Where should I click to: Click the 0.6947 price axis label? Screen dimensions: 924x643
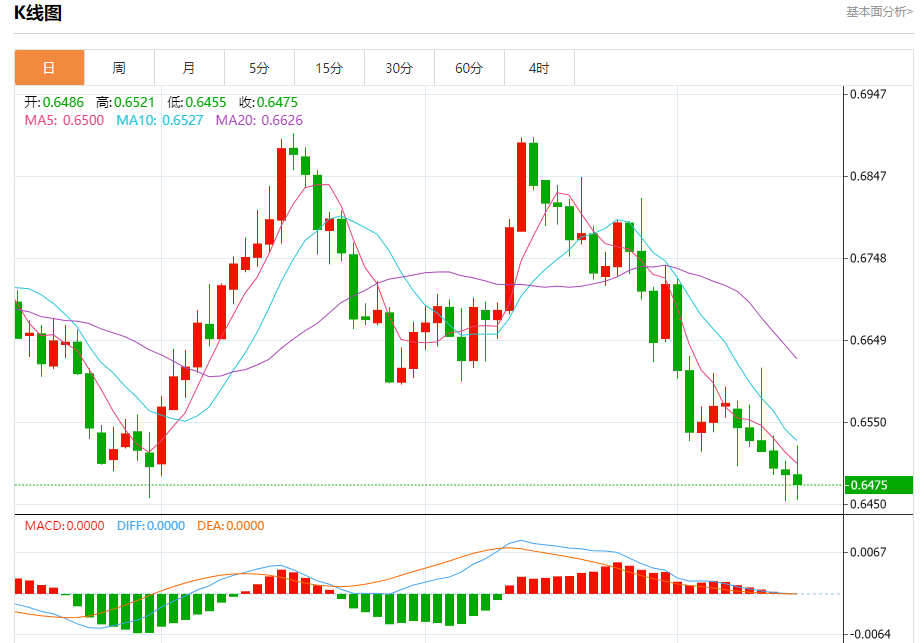pyautogui.click(x=868, y=94)
